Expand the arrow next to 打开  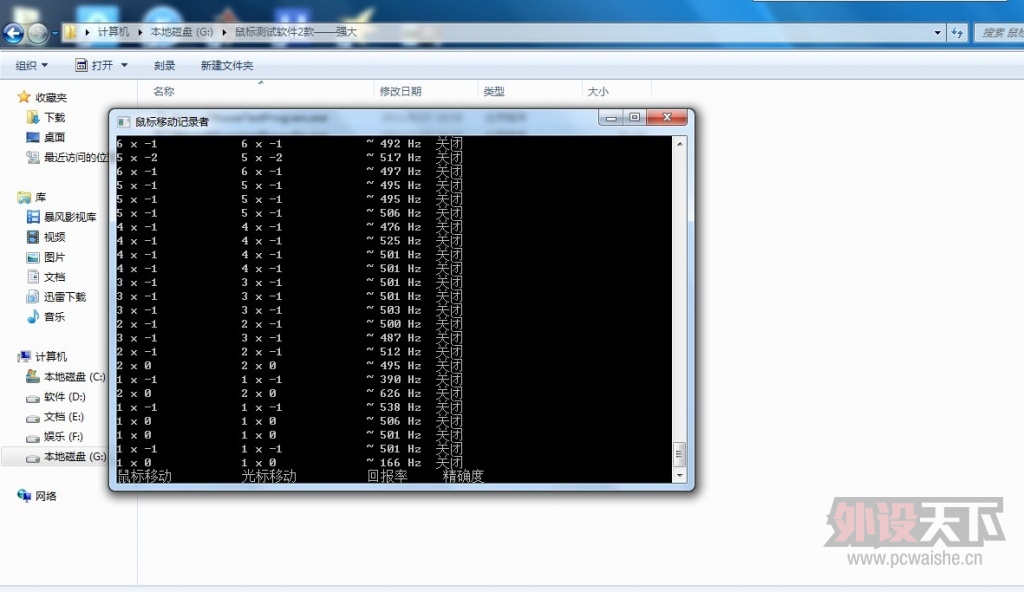pos(124,65)
